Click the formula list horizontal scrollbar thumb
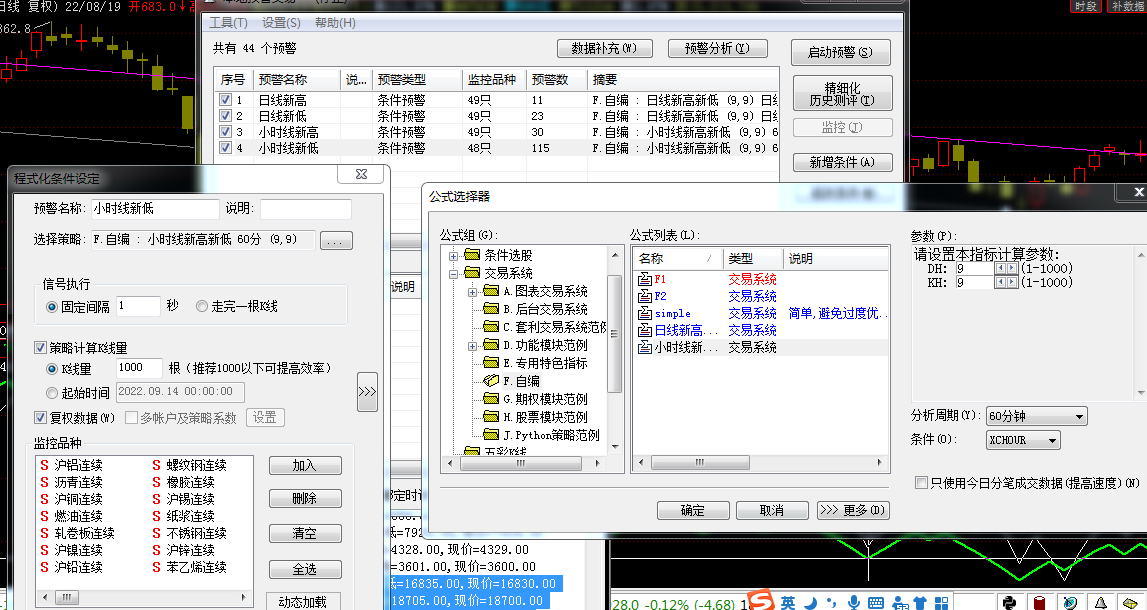Screen dimensions: 1147x610 (700, 462)
